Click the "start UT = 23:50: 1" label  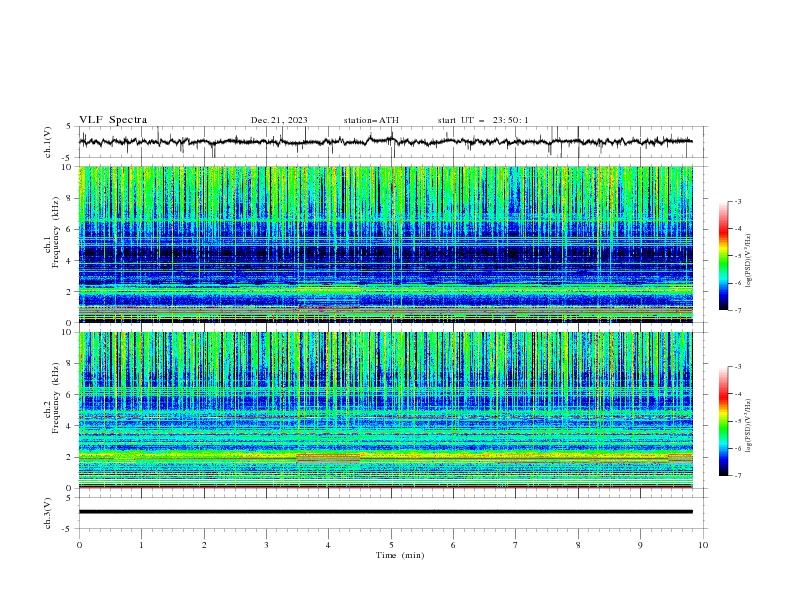(483, 120)
